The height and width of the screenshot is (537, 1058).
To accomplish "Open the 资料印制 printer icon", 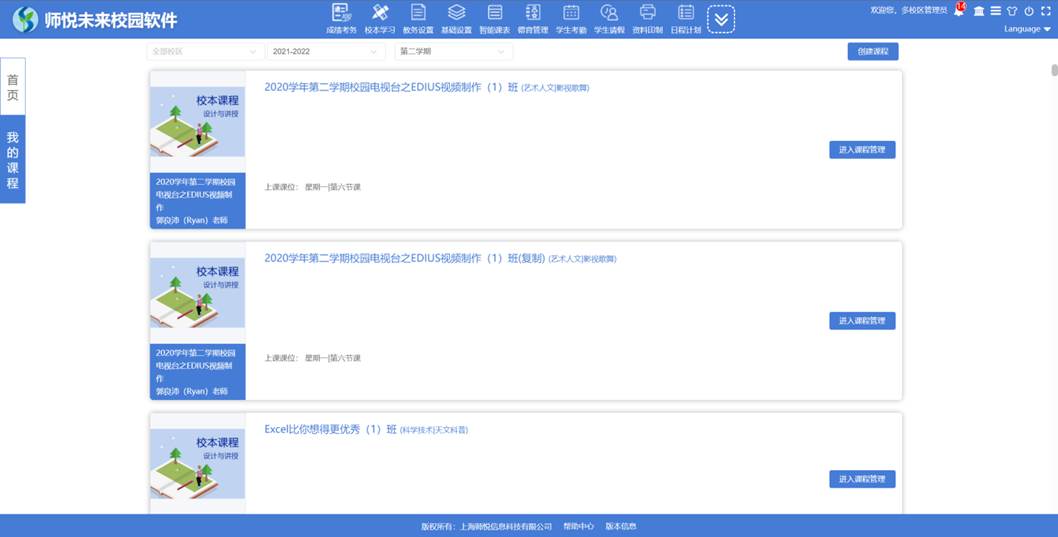I will click(648, 18).
